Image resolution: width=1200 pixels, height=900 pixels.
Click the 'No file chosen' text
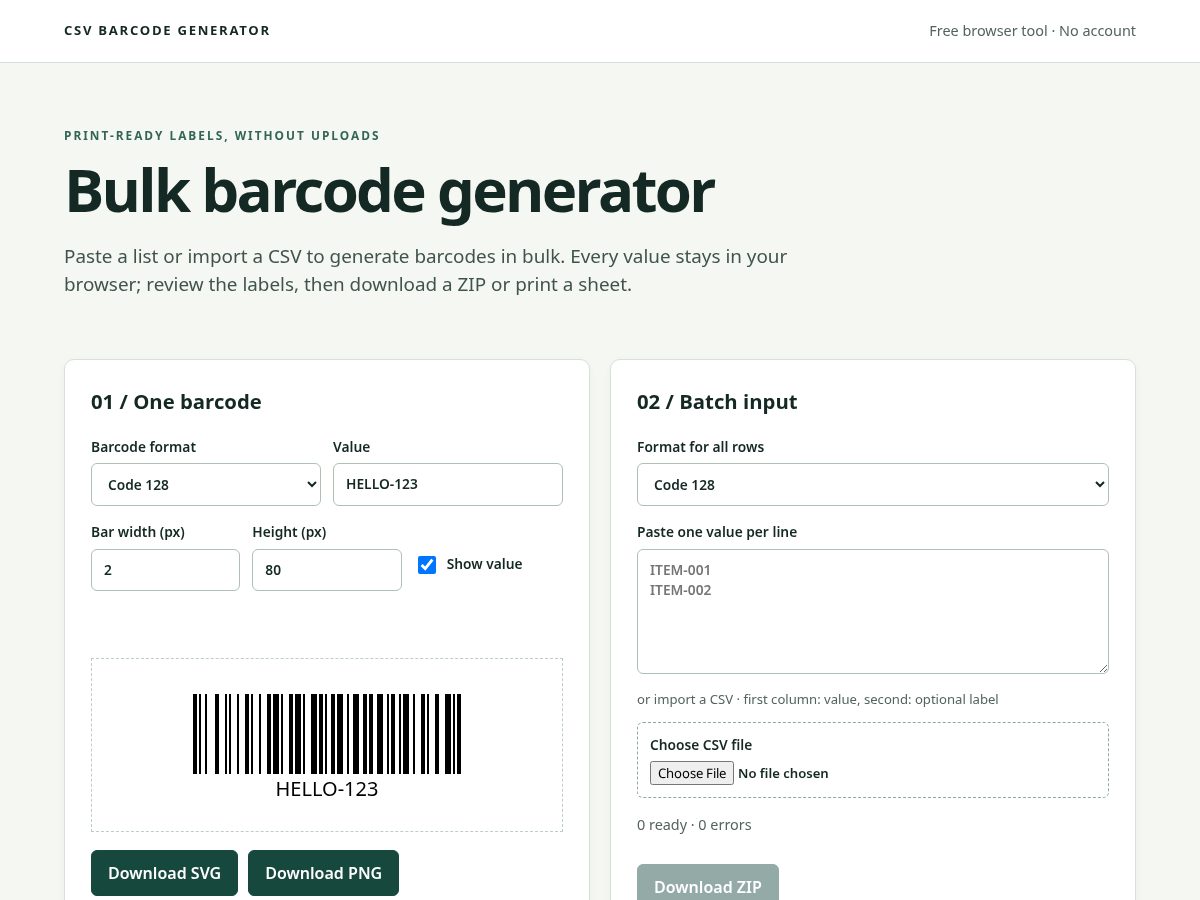pyautogui.click(x=783, y=773)
